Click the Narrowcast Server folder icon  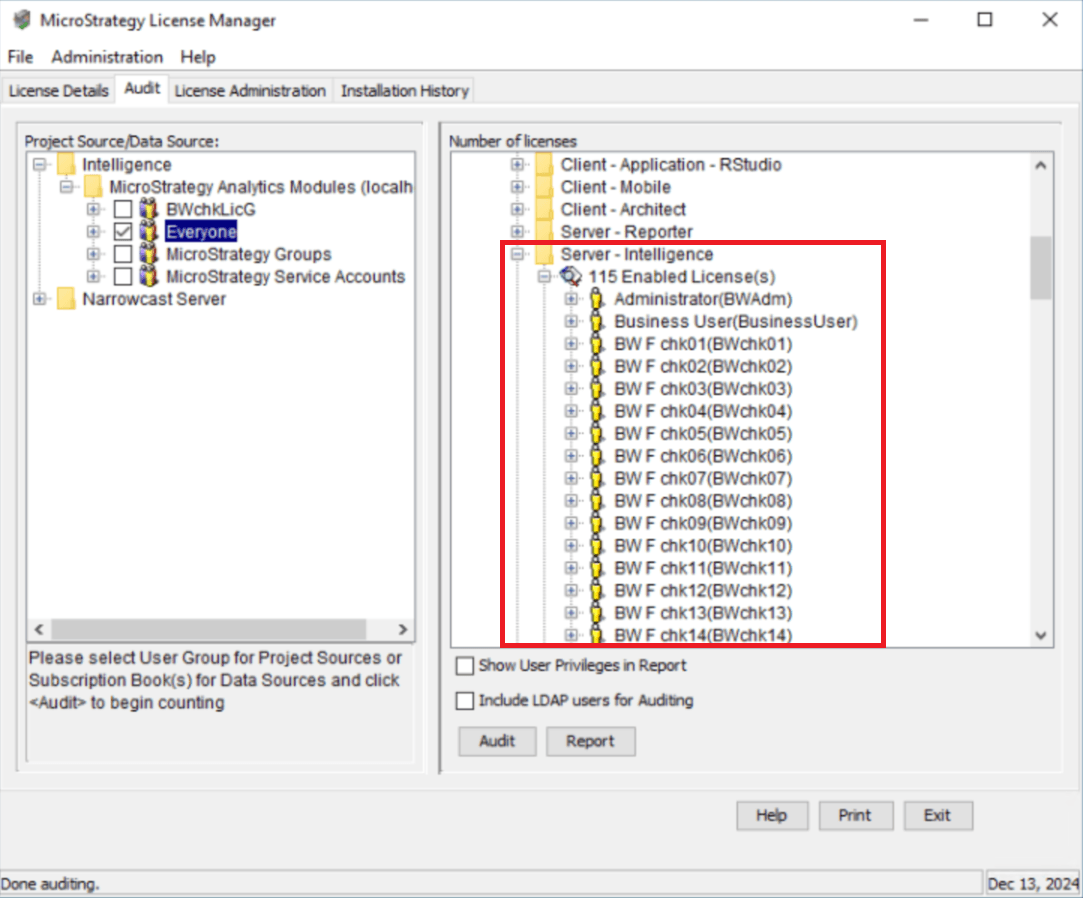[67, 299]
